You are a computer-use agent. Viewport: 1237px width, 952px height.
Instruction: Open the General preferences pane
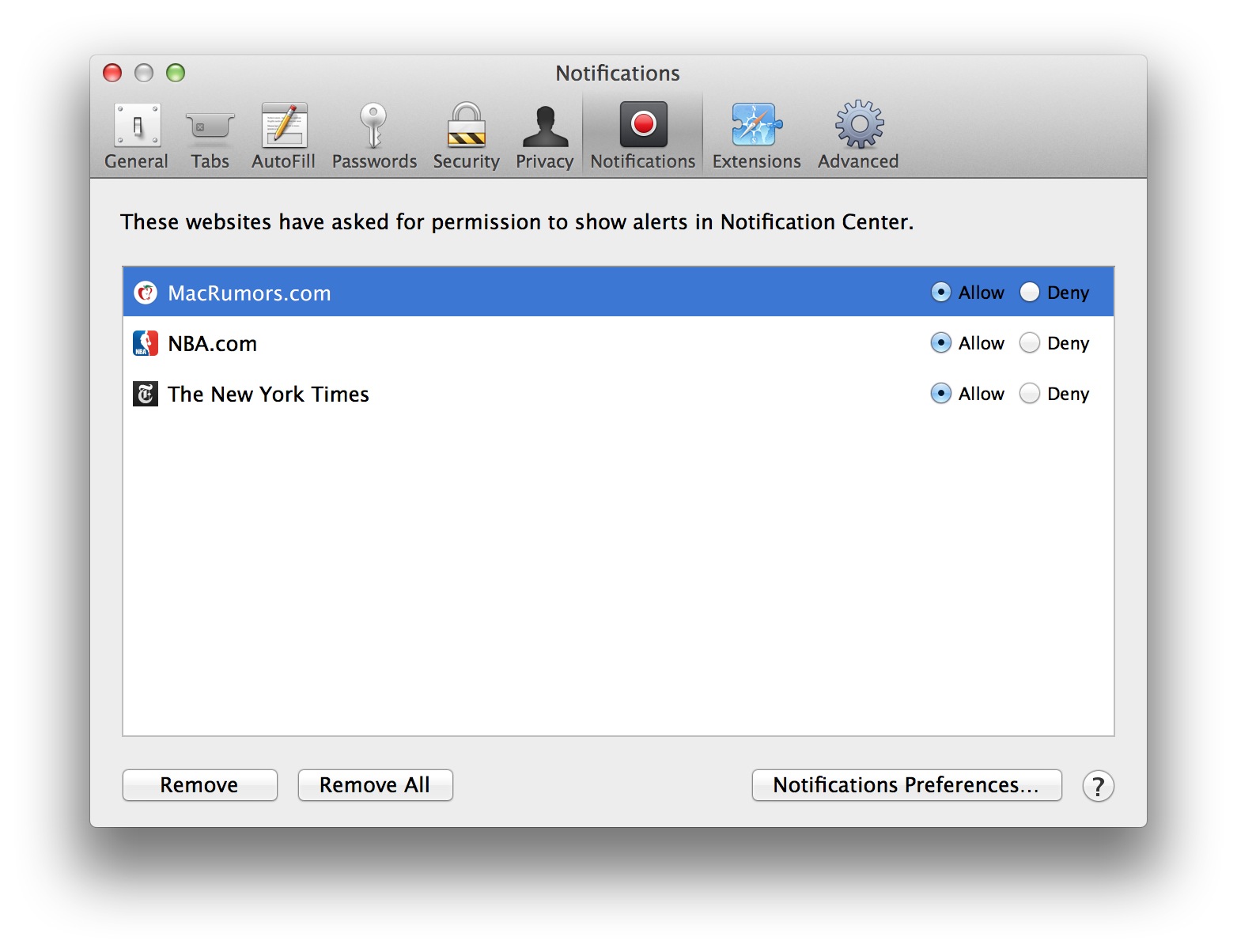click(137, 136)
